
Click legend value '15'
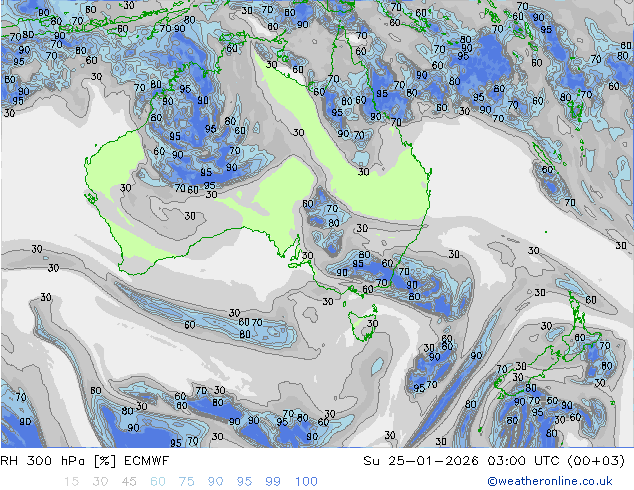click(x=71, y=482)
